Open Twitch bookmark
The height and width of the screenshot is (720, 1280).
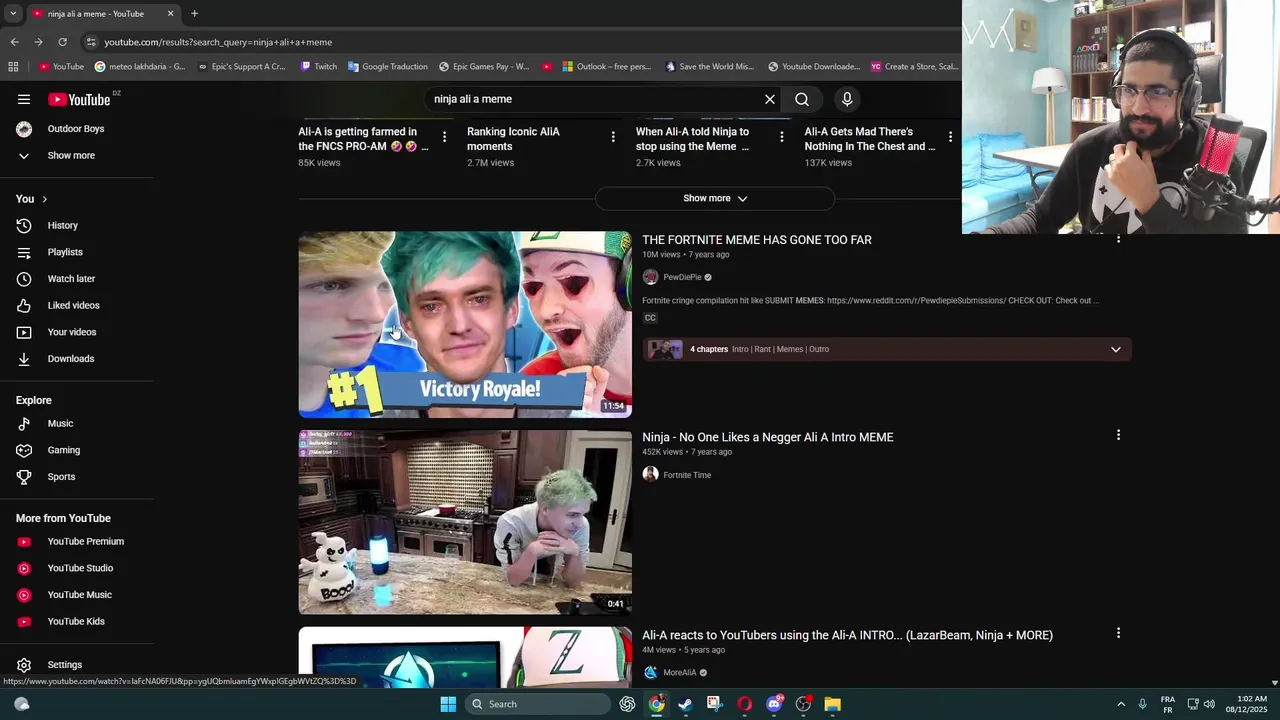pyautogui.click(x=319, y=66)
